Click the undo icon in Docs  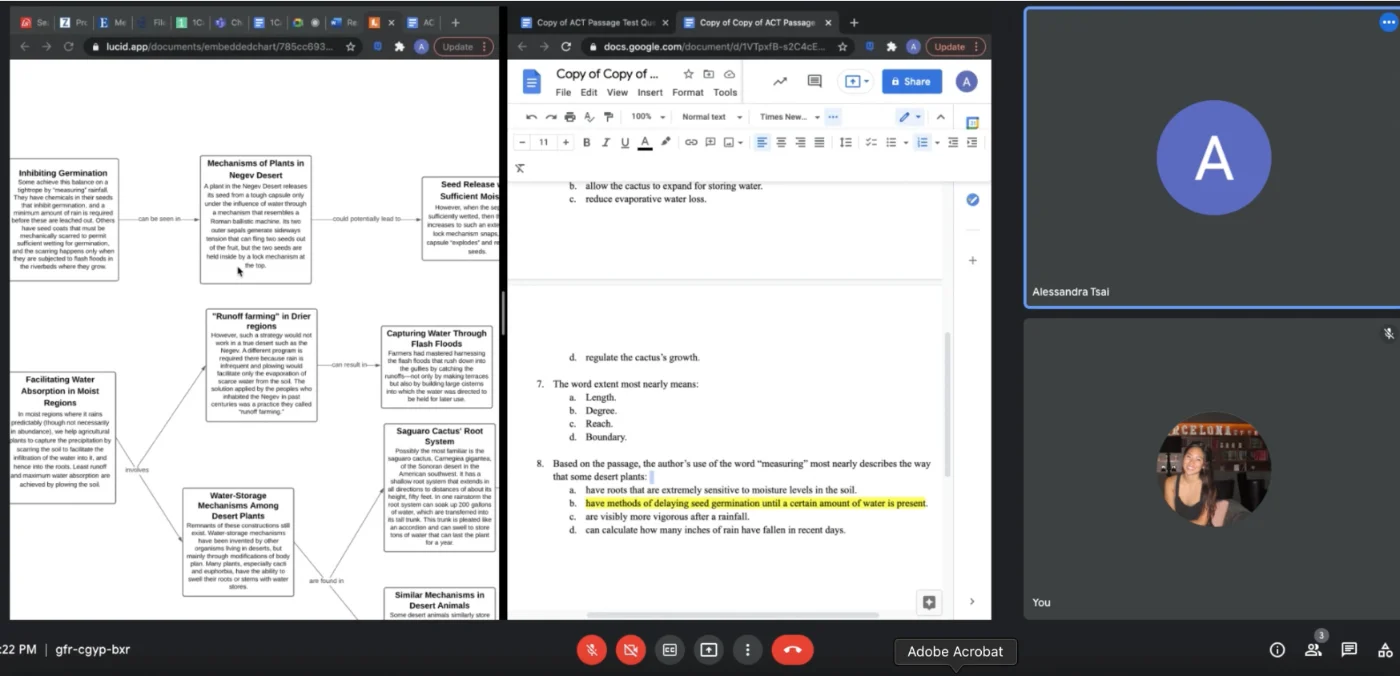pos(531,117)
